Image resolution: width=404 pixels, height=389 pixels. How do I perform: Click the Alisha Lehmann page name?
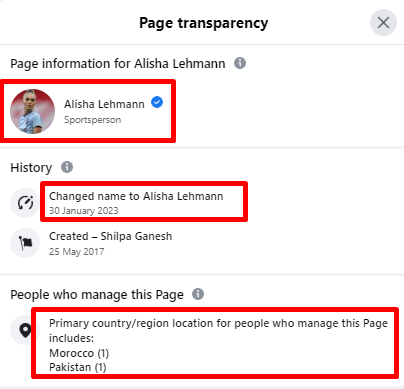104,104
